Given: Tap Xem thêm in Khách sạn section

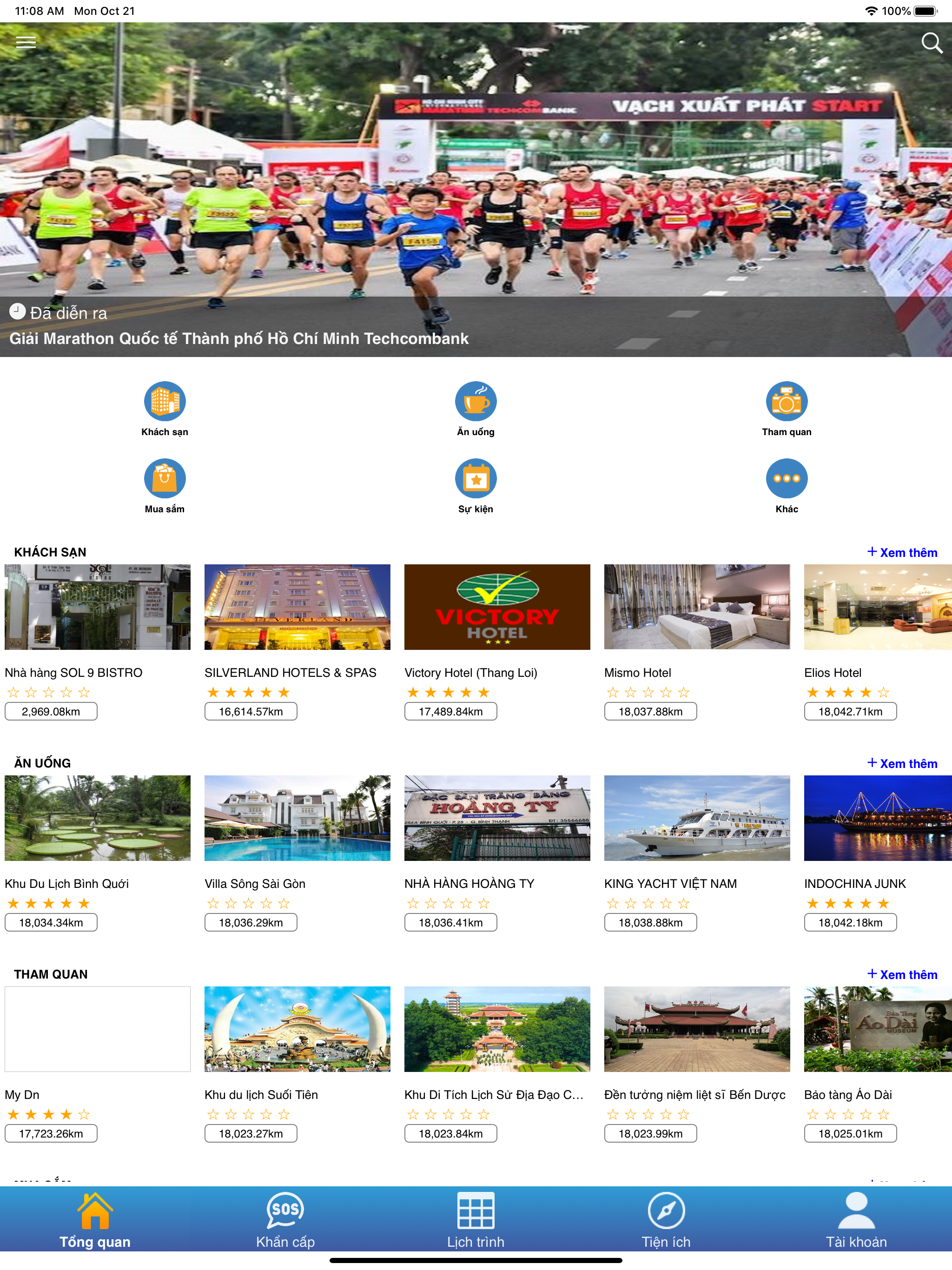Looking at the screenshot, I should pos(902,552).
